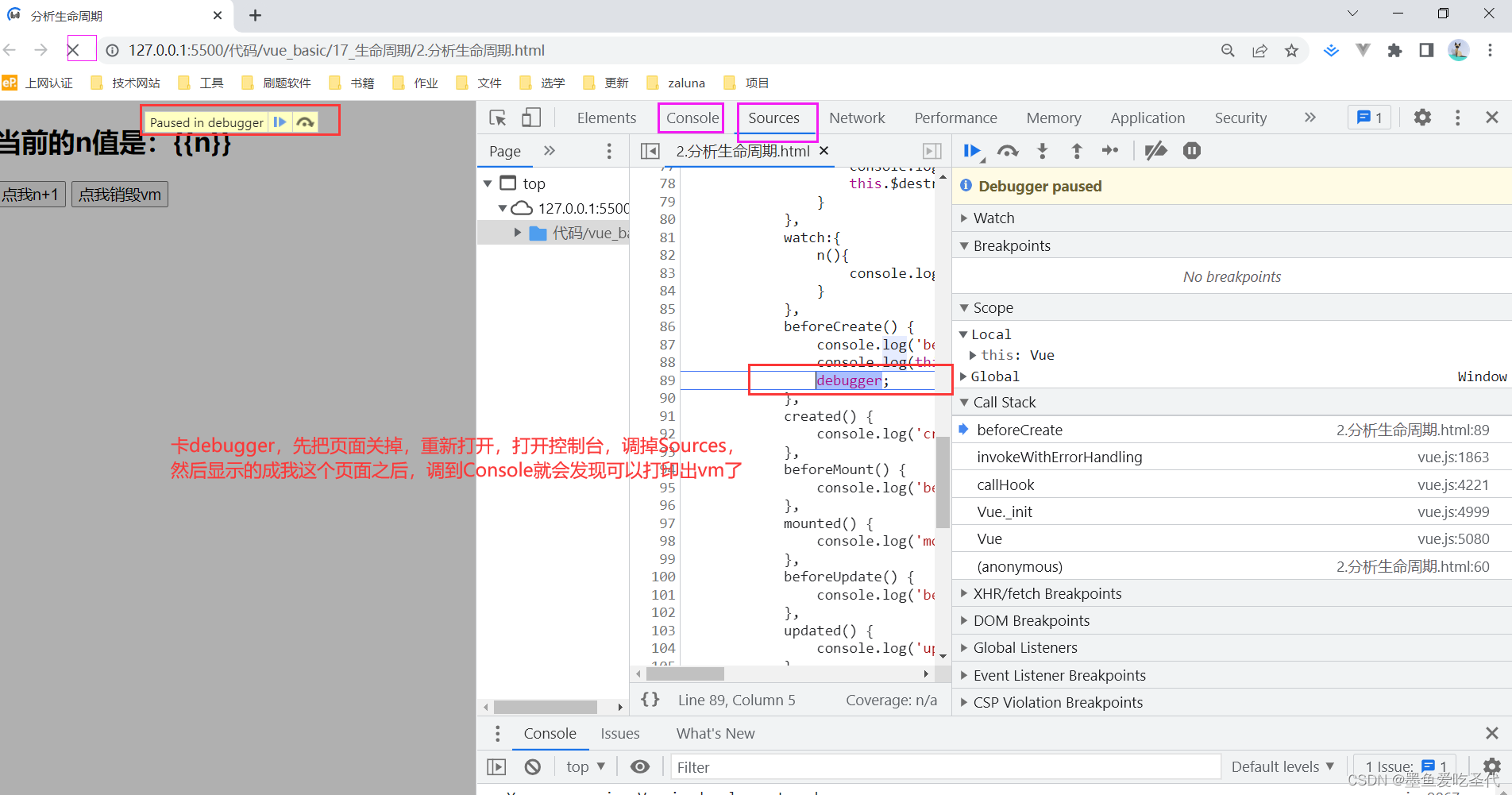Viewport: 1512px width, 795px height.
Task: Open the Chrome profile avatar
Action: tap(1458, 51)
